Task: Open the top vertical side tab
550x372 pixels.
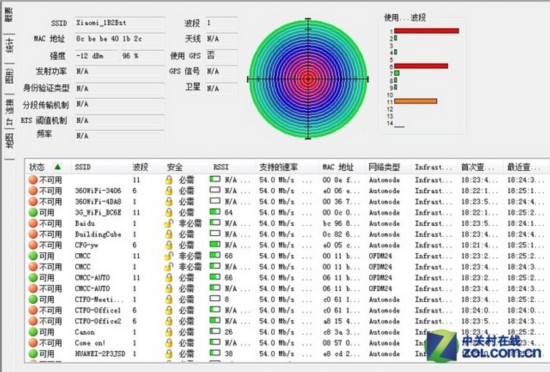Action: [x=9, y=15]
